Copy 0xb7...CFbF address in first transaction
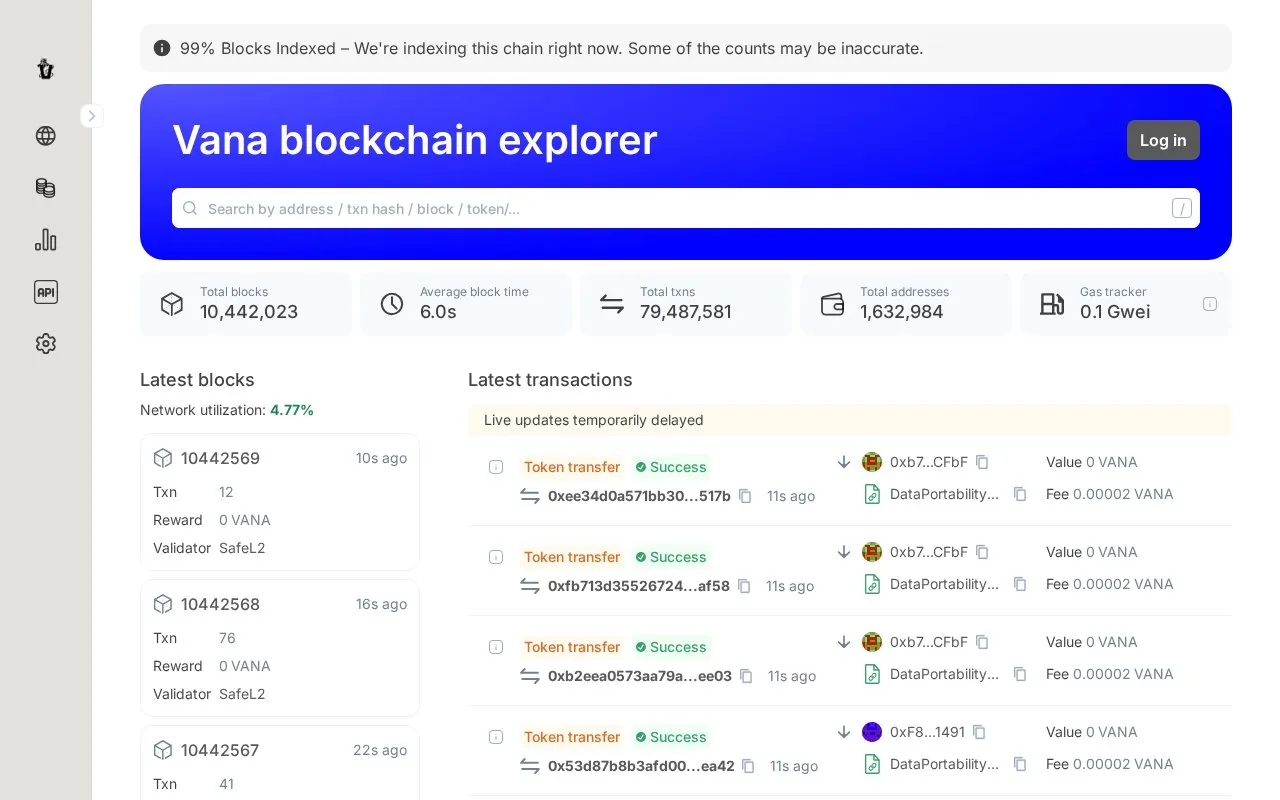The height and width of the screenshot is (800, 1280). click(982, 462)
